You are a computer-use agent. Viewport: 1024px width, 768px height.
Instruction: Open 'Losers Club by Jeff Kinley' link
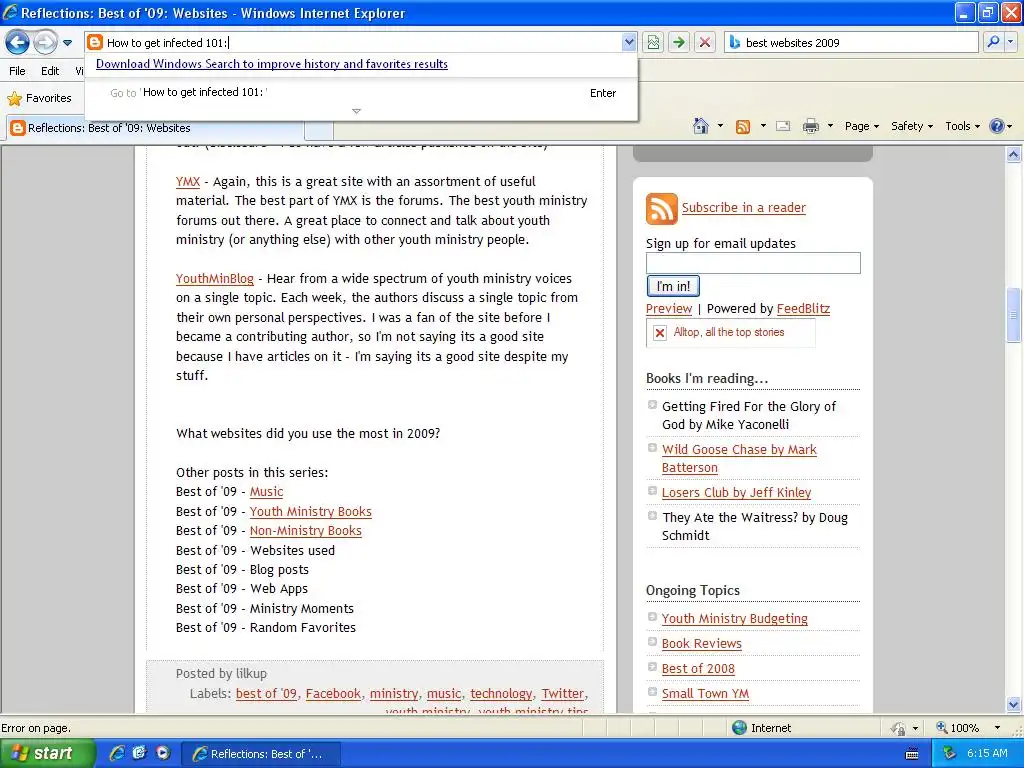[x=736, y=493]
